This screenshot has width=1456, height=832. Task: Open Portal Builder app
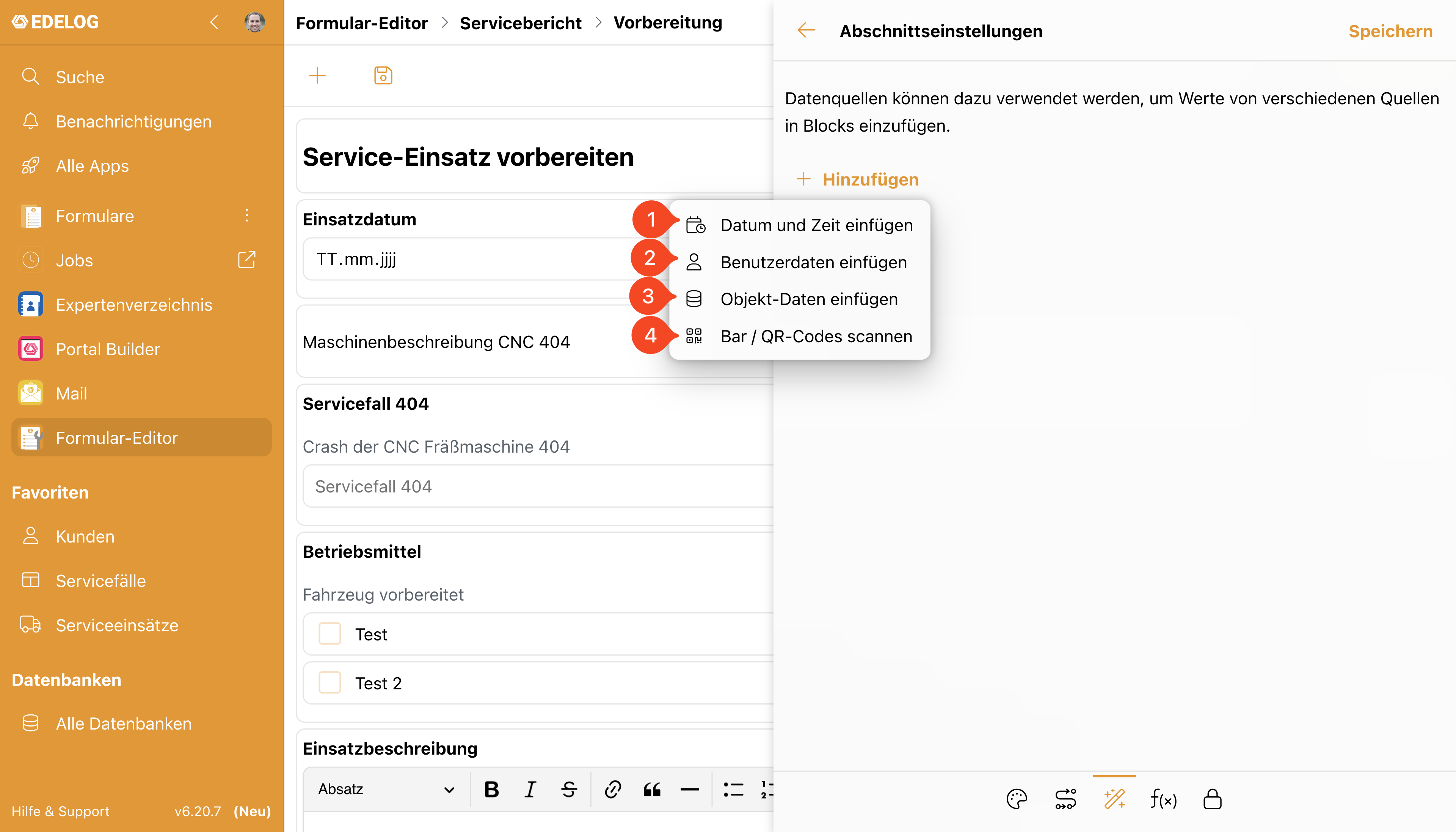[141, 349]
